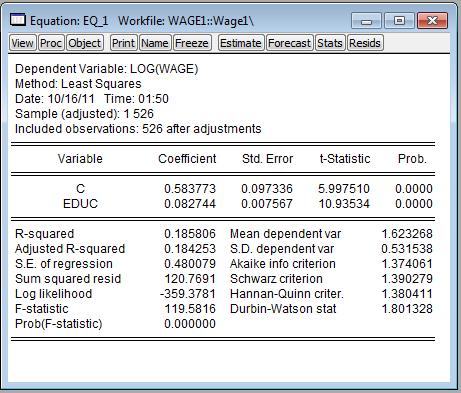Click the F-statistic value 119.5816
The height and width of the screenshot is (393, 461).
(190, 309)
